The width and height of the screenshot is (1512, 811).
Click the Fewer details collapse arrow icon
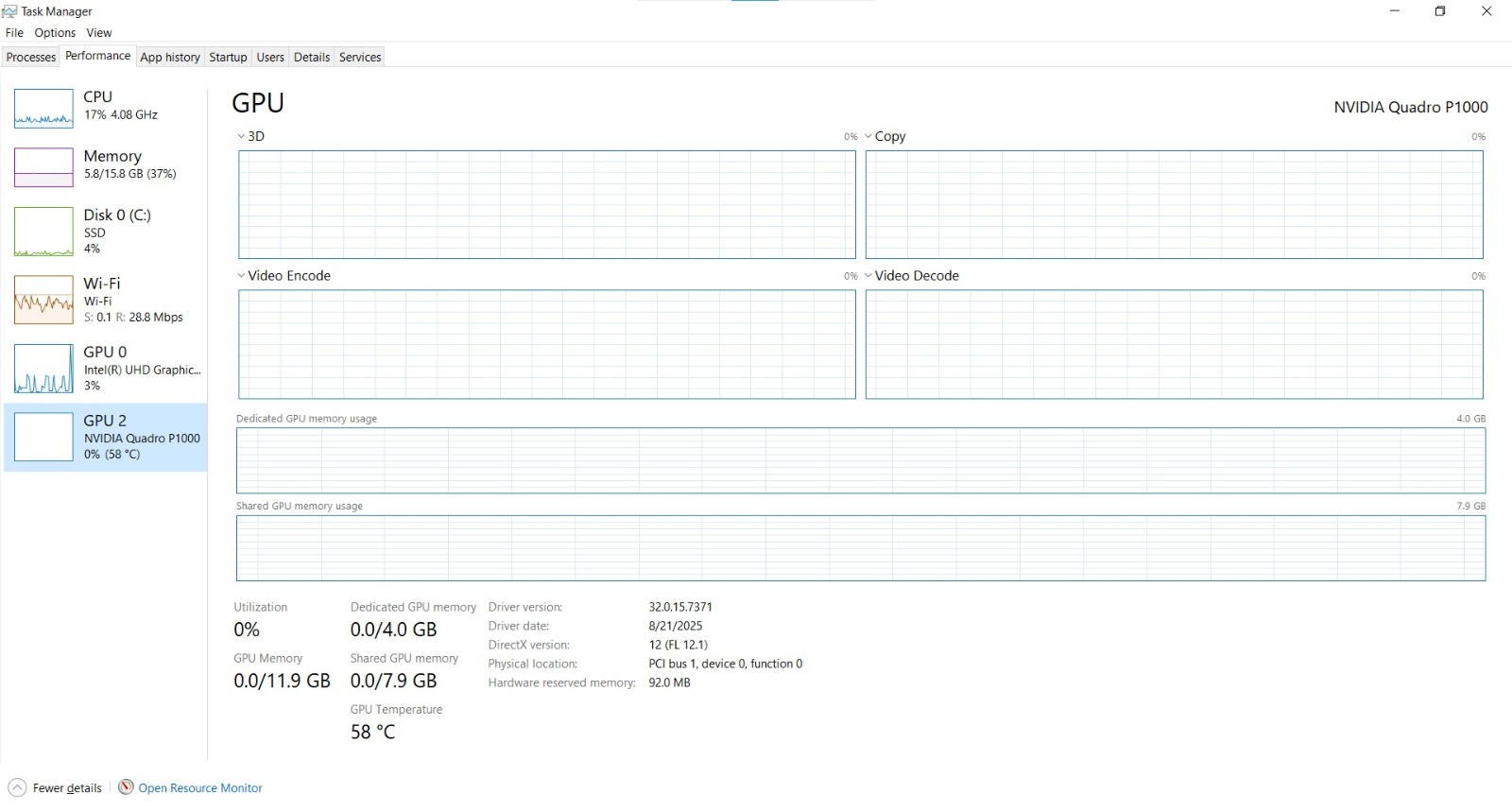click(x=17, y=787)
